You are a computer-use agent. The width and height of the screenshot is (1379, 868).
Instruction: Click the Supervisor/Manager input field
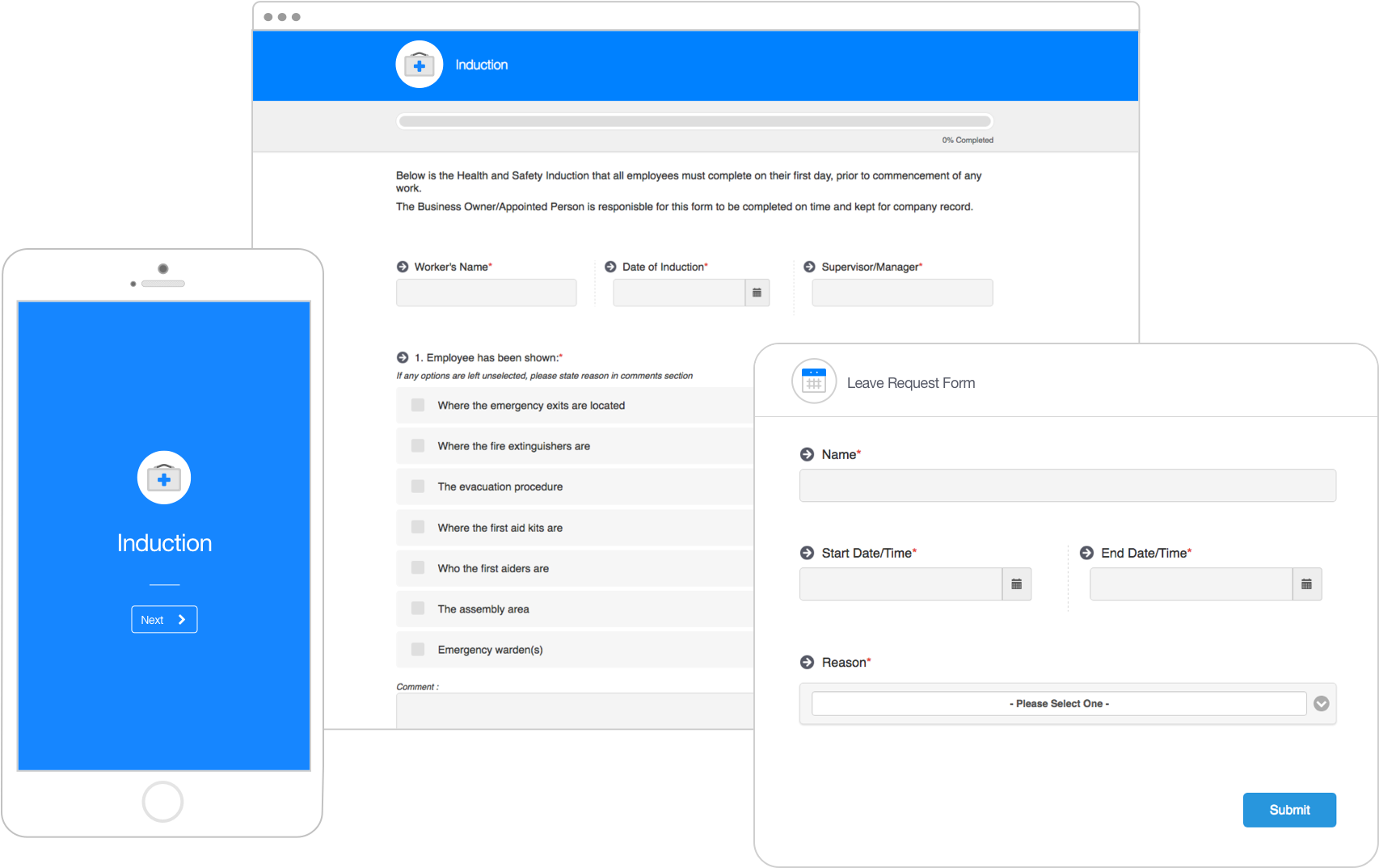(902, 293)
